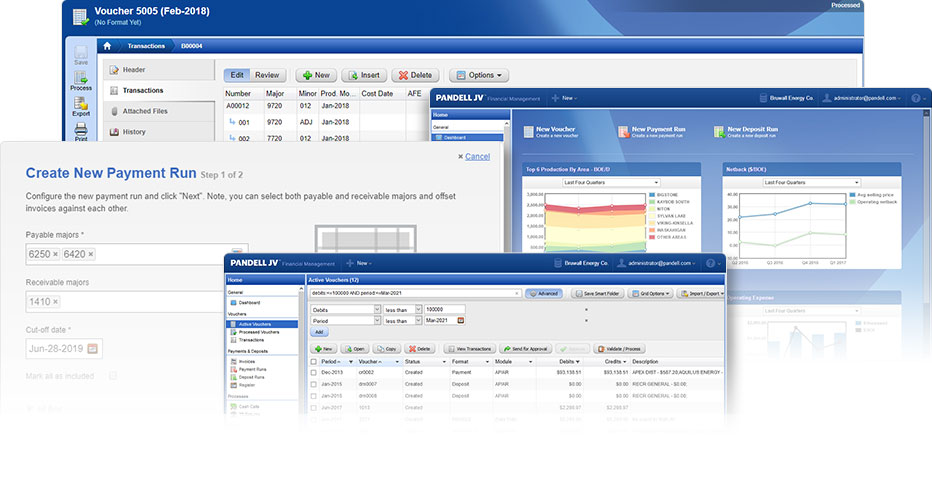932x487 pixels.
Task: Click the Process icon in voucher sidebar
Action: [x=81, y=78]
